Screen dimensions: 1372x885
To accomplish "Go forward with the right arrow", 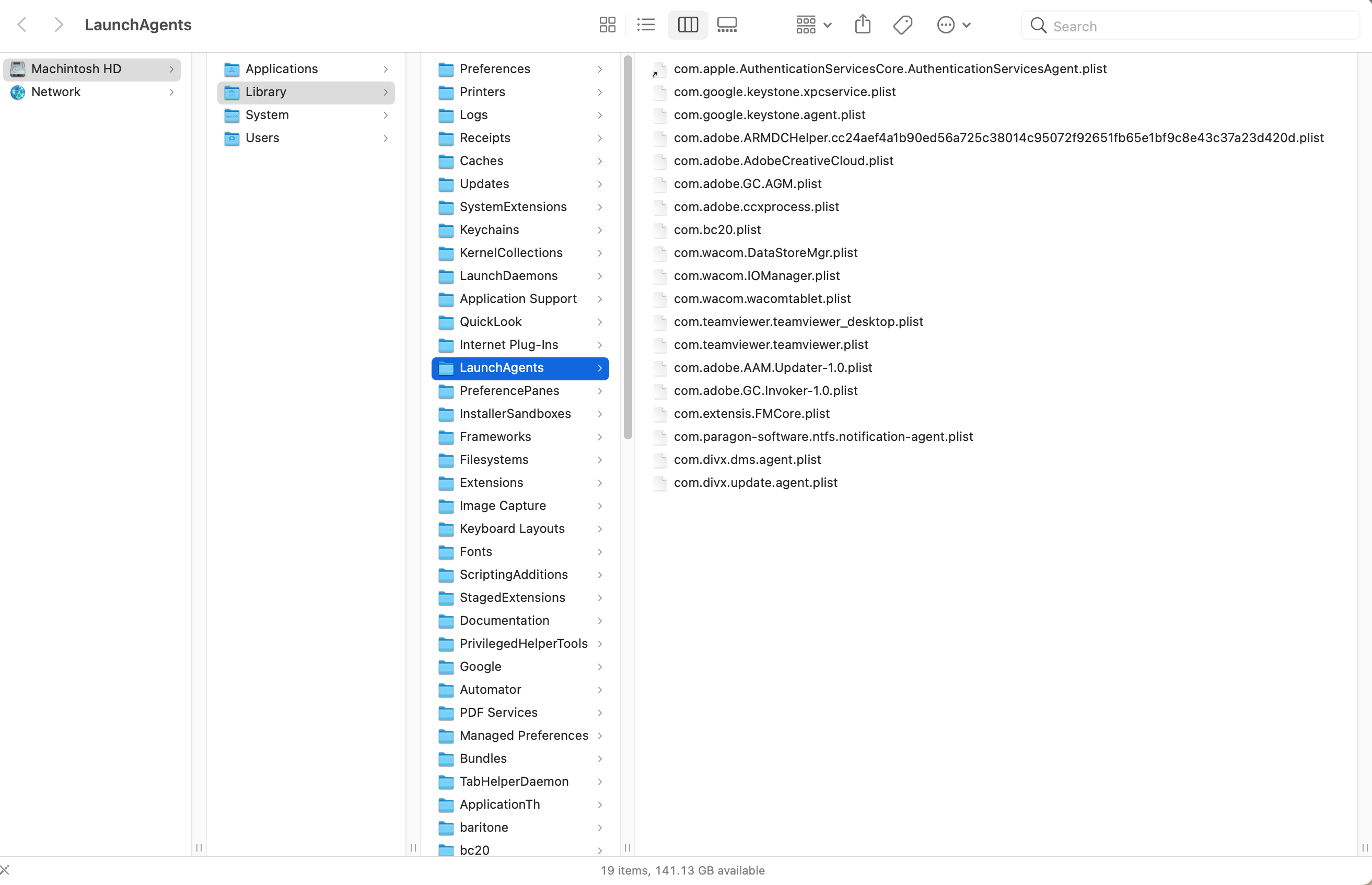I will [x=58, y=25].
